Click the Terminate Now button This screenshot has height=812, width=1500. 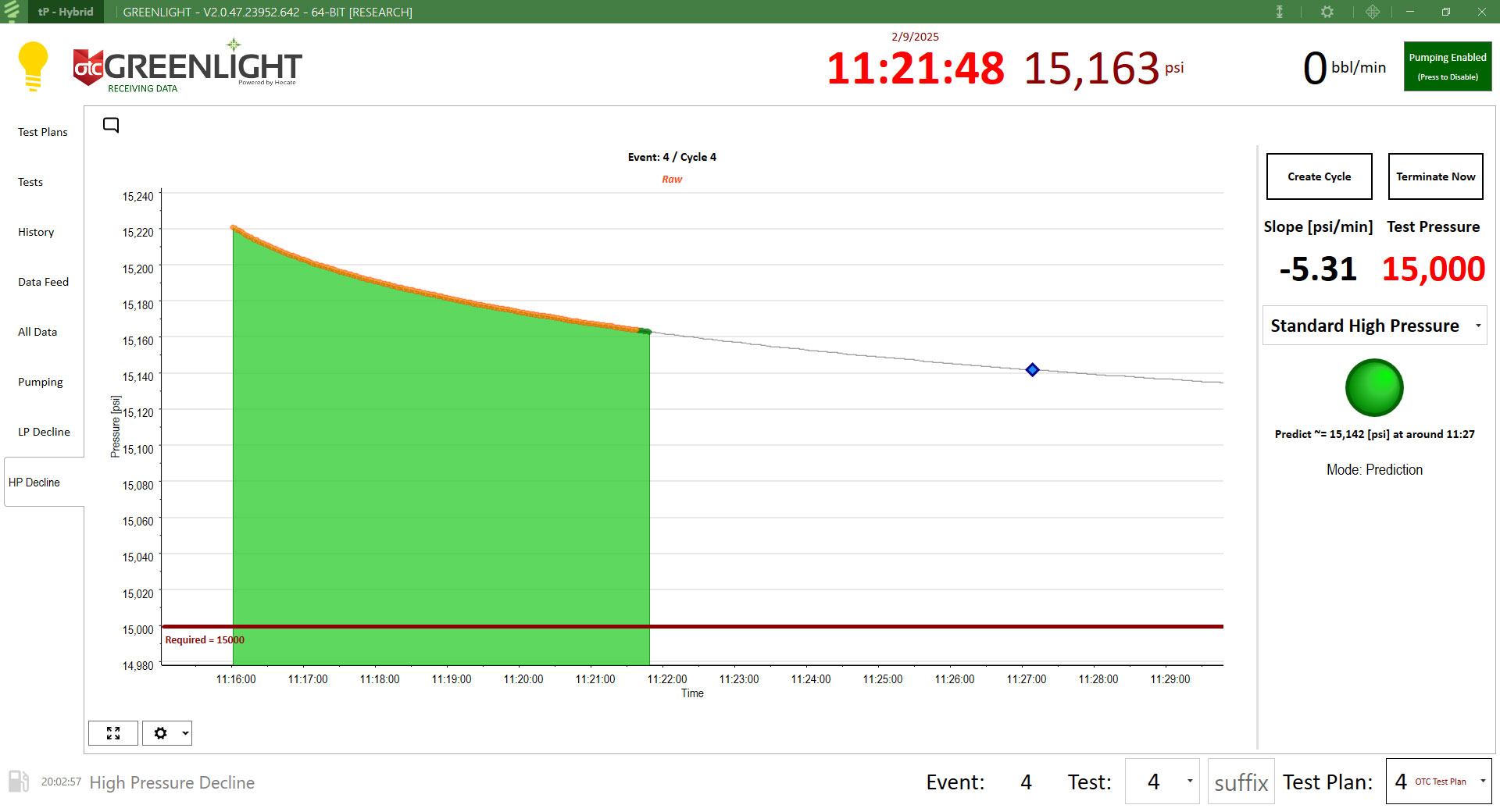pos(1435,176)
